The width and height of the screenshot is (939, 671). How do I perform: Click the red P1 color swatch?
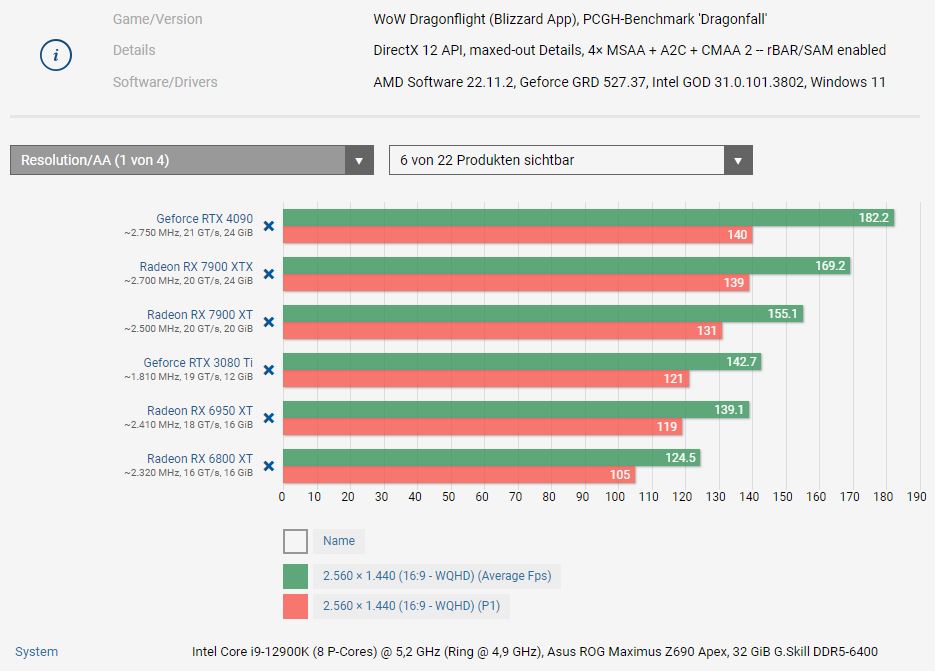point(295,606)
